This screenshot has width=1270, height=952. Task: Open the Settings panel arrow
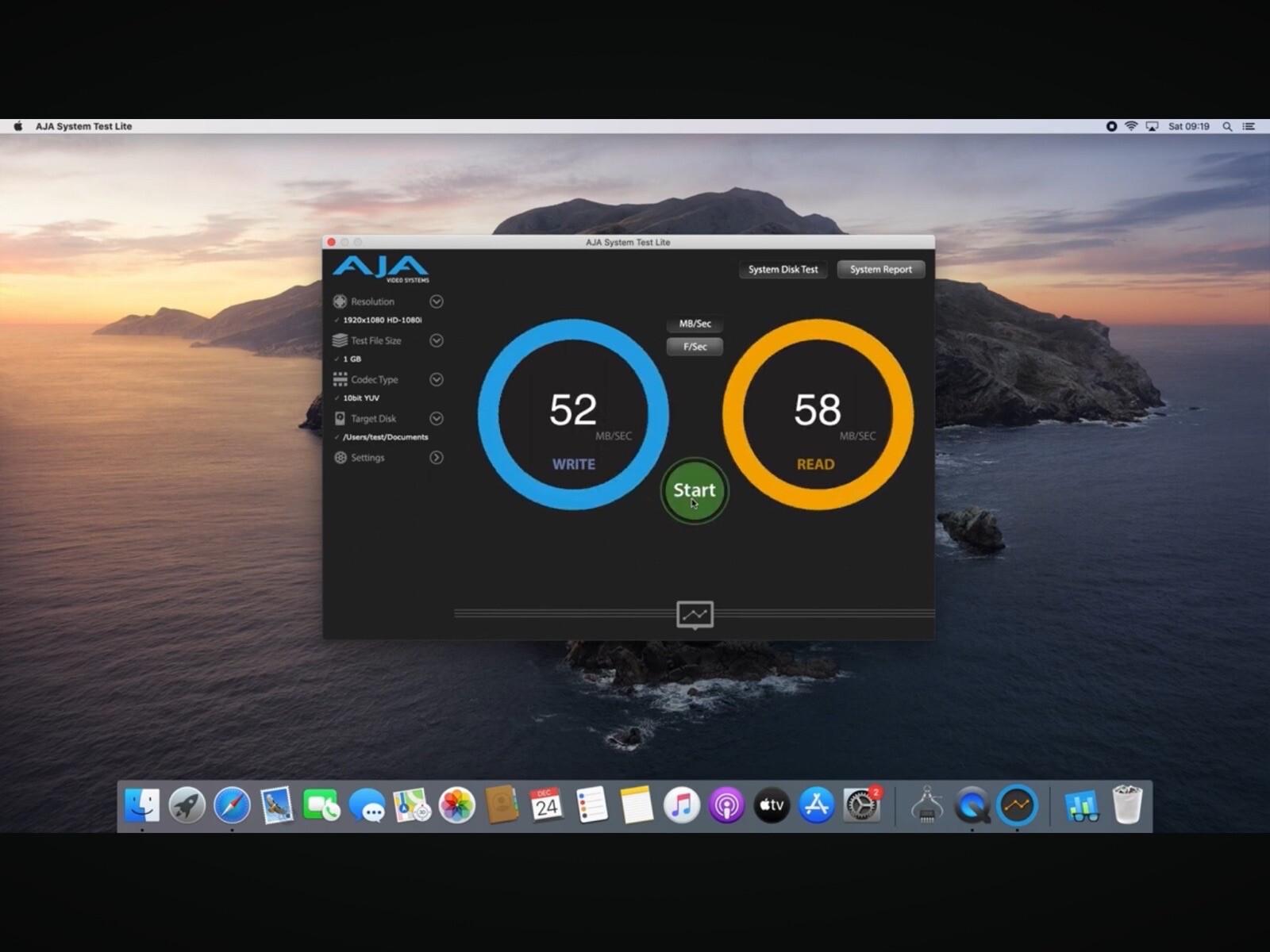pyautogui.click(x=437, y=458)
